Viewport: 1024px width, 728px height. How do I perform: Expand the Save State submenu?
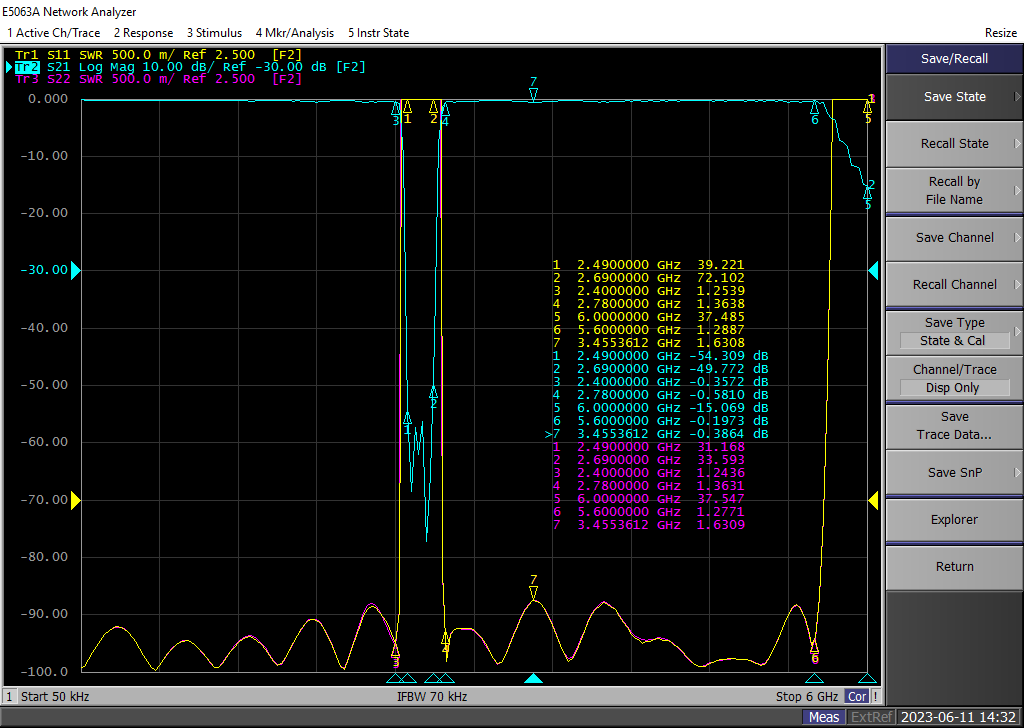click(954, 97)
